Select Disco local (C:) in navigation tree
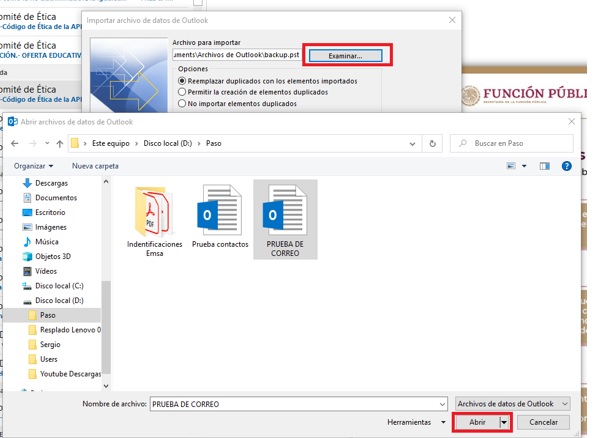This screenshot has width=602, height=438. 60,285
